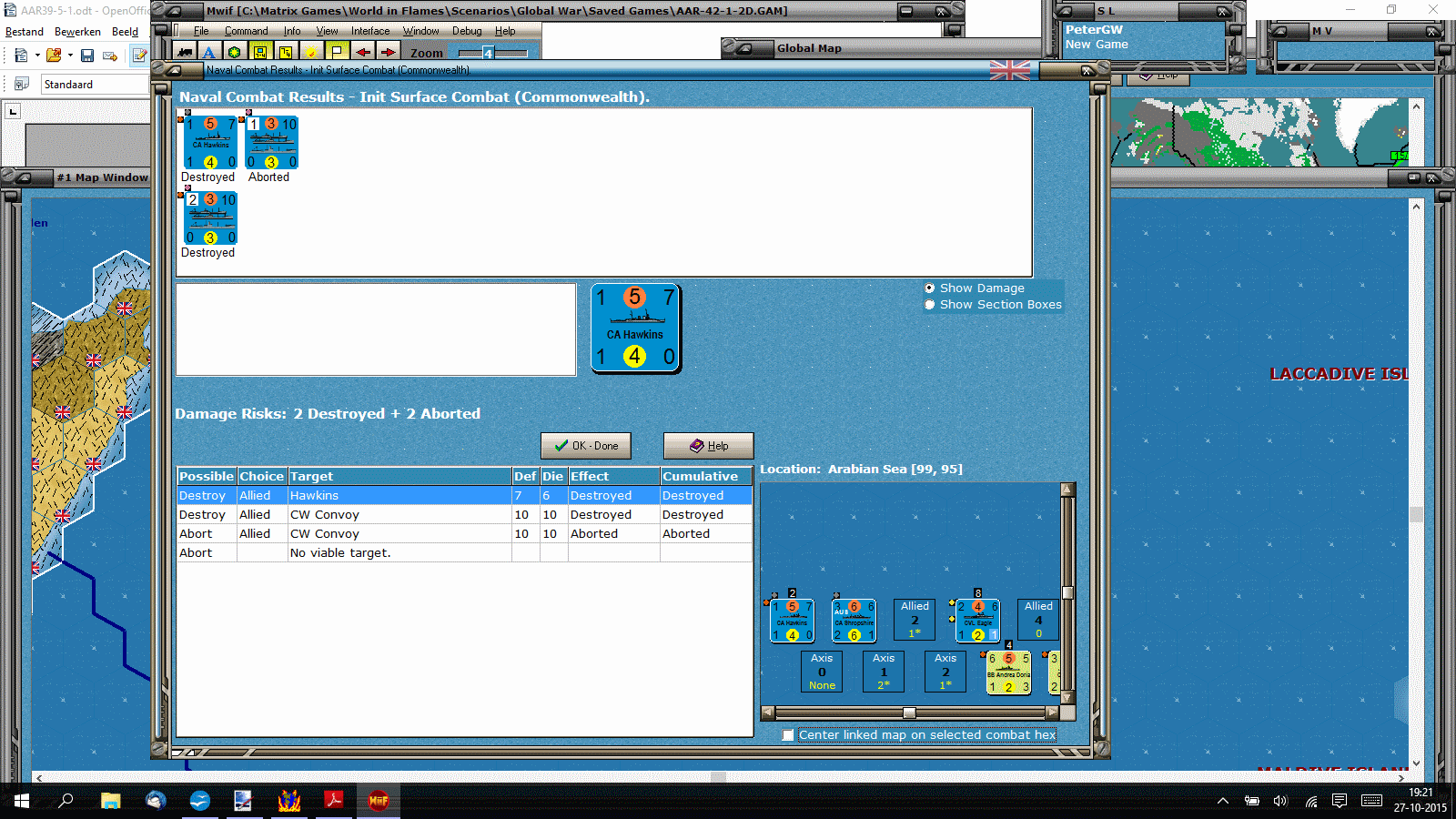This screenshot has width=1456, height=819.
Task: Click the Possible column header
Action: coord(207,476)
